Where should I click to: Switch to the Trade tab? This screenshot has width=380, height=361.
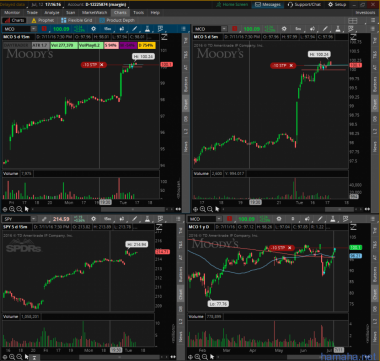click(32, 13)
